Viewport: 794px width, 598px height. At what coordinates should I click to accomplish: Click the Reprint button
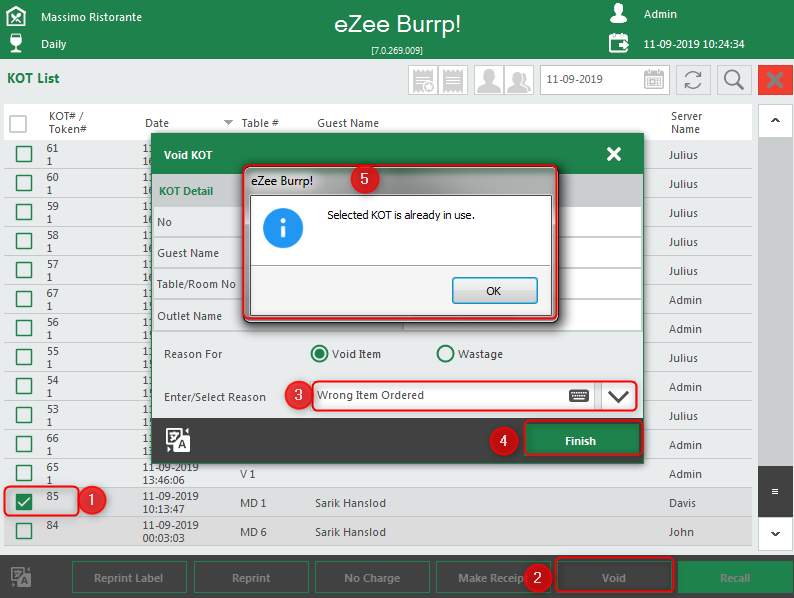coord(251,577)
